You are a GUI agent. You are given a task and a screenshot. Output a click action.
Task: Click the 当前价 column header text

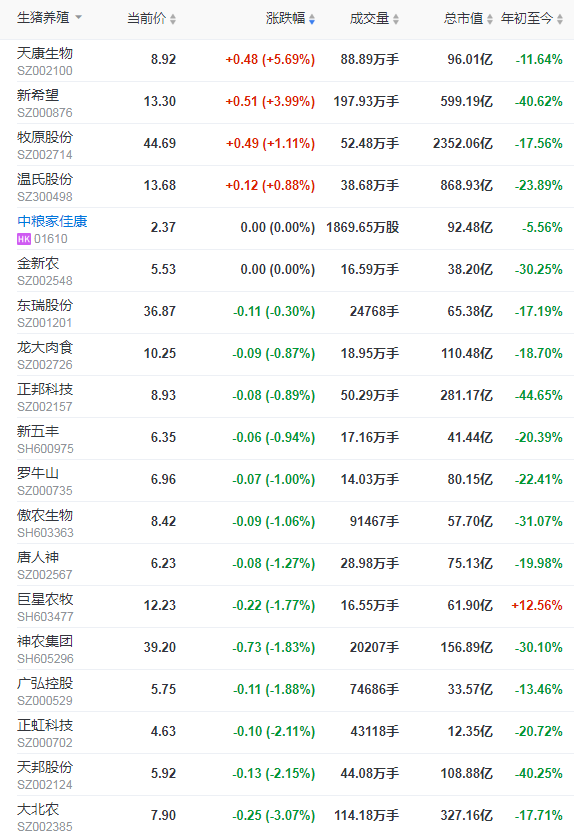click(147, 19)
